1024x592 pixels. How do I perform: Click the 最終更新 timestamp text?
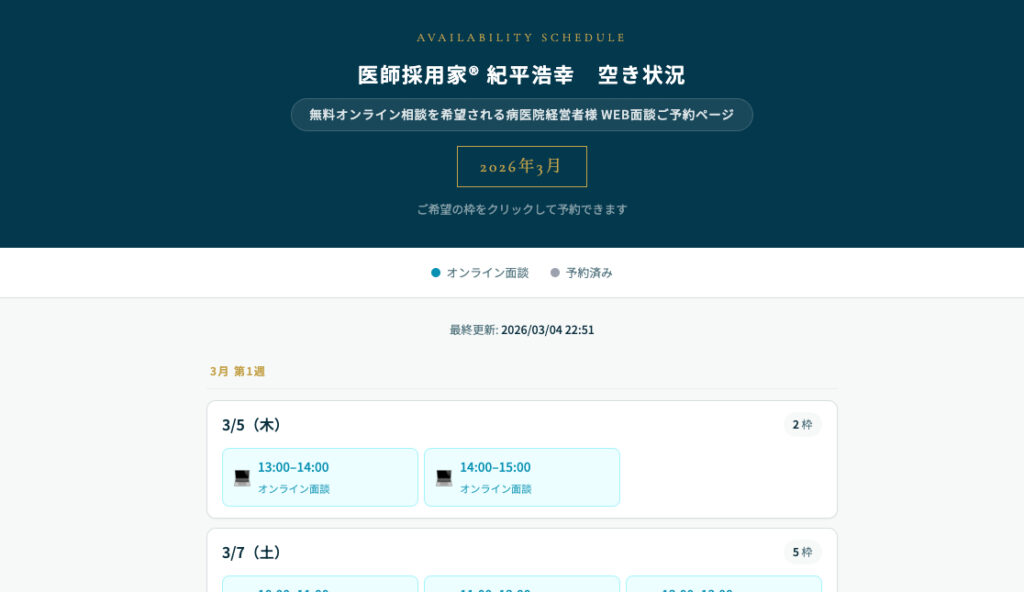(x=521, y=330)
